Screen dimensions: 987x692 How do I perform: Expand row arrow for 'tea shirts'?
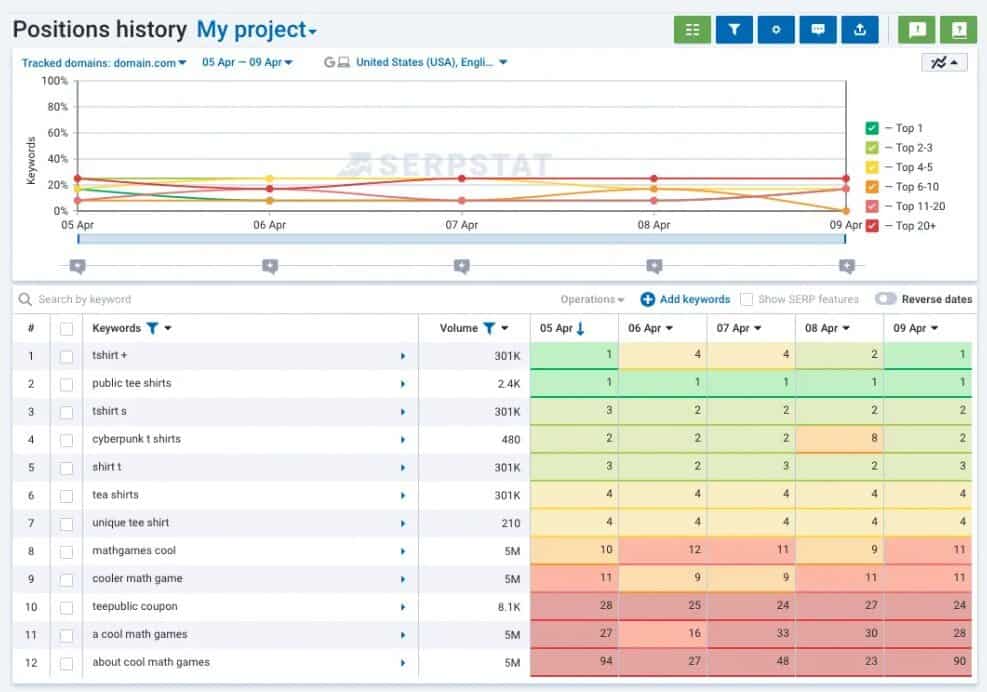tap(403, 496)
